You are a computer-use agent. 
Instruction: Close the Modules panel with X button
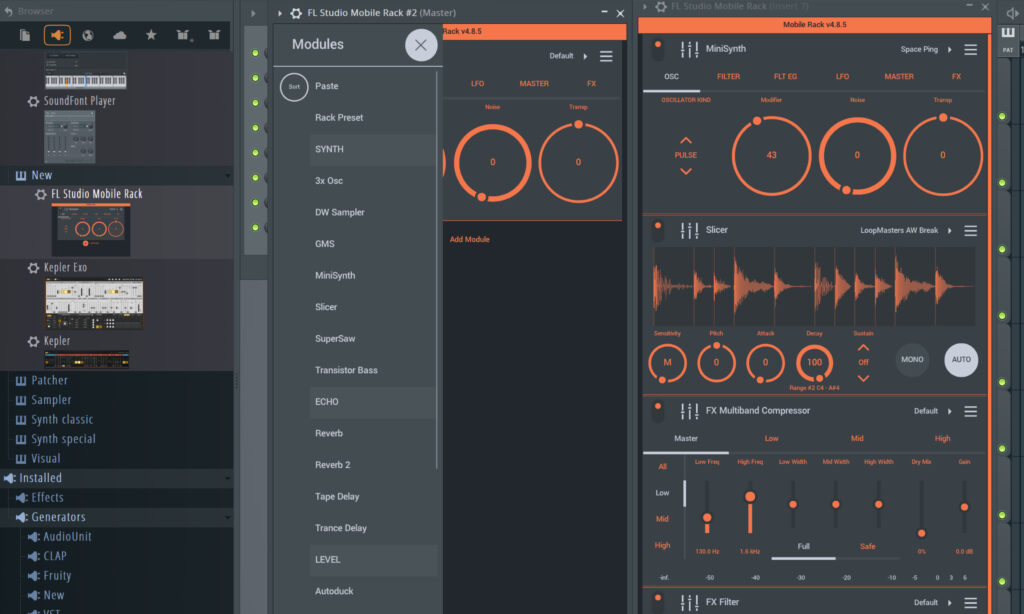(421, 45)
